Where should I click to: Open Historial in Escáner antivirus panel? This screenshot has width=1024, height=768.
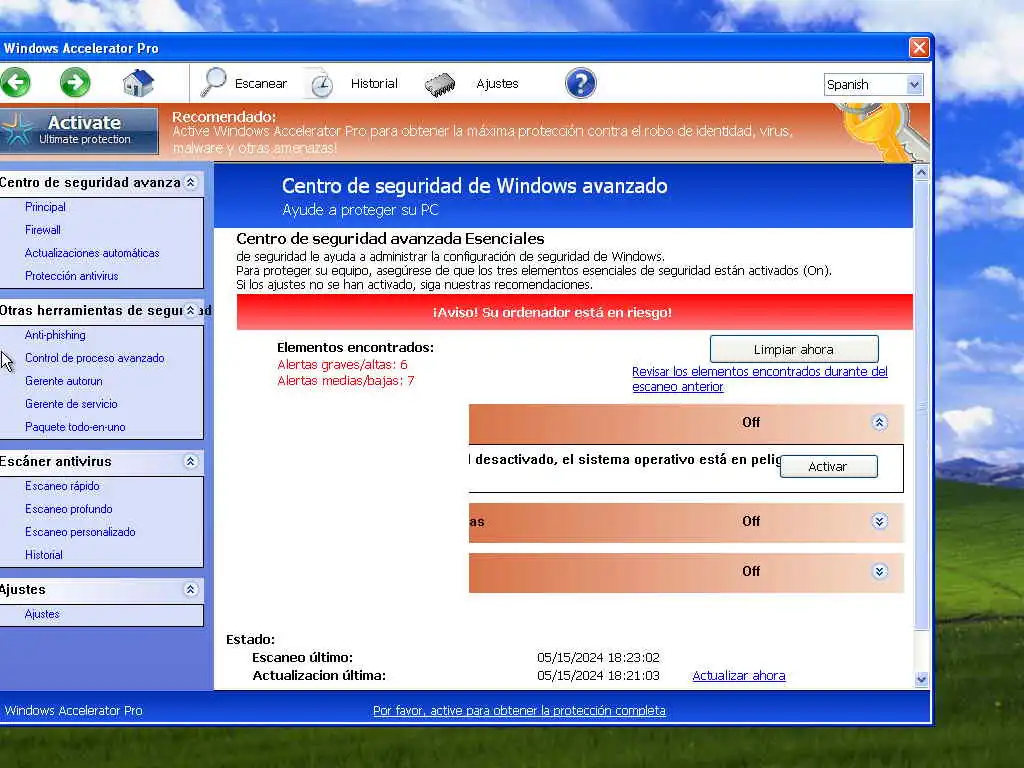(x=44, y=554)
